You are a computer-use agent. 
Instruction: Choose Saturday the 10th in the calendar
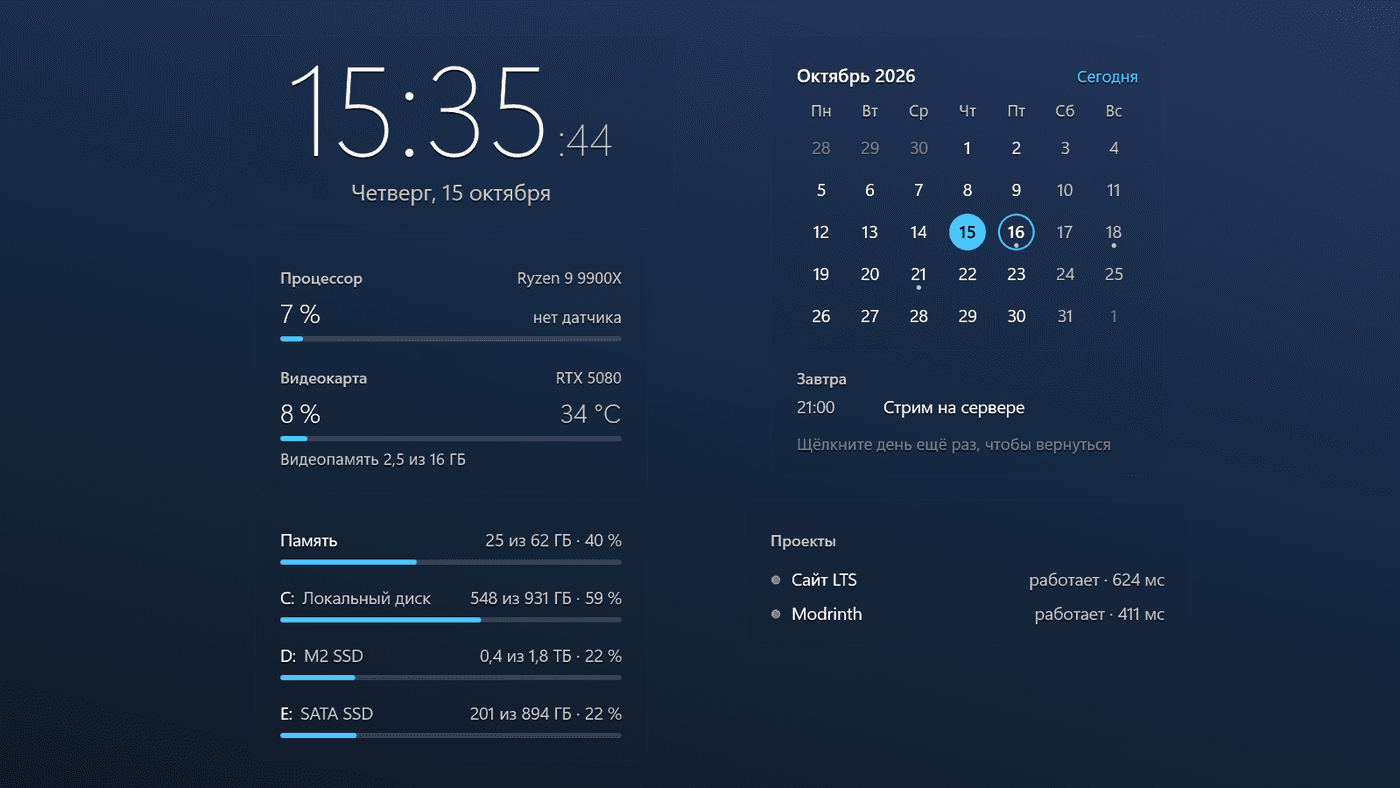coord(1065,190)
